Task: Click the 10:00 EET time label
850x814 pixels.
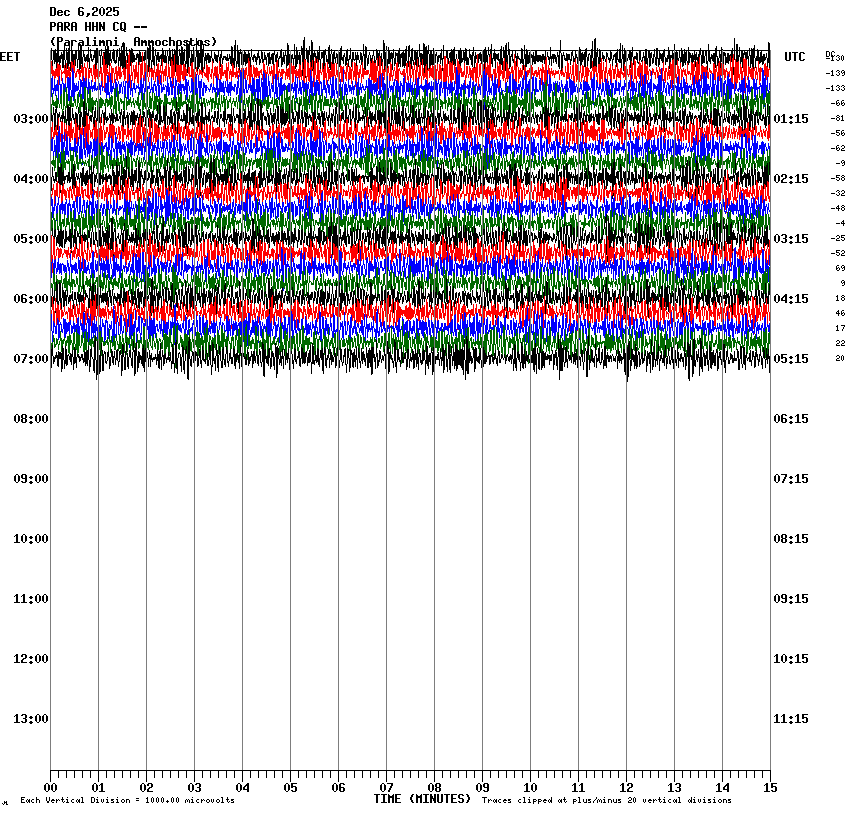Action: [30, 539]
